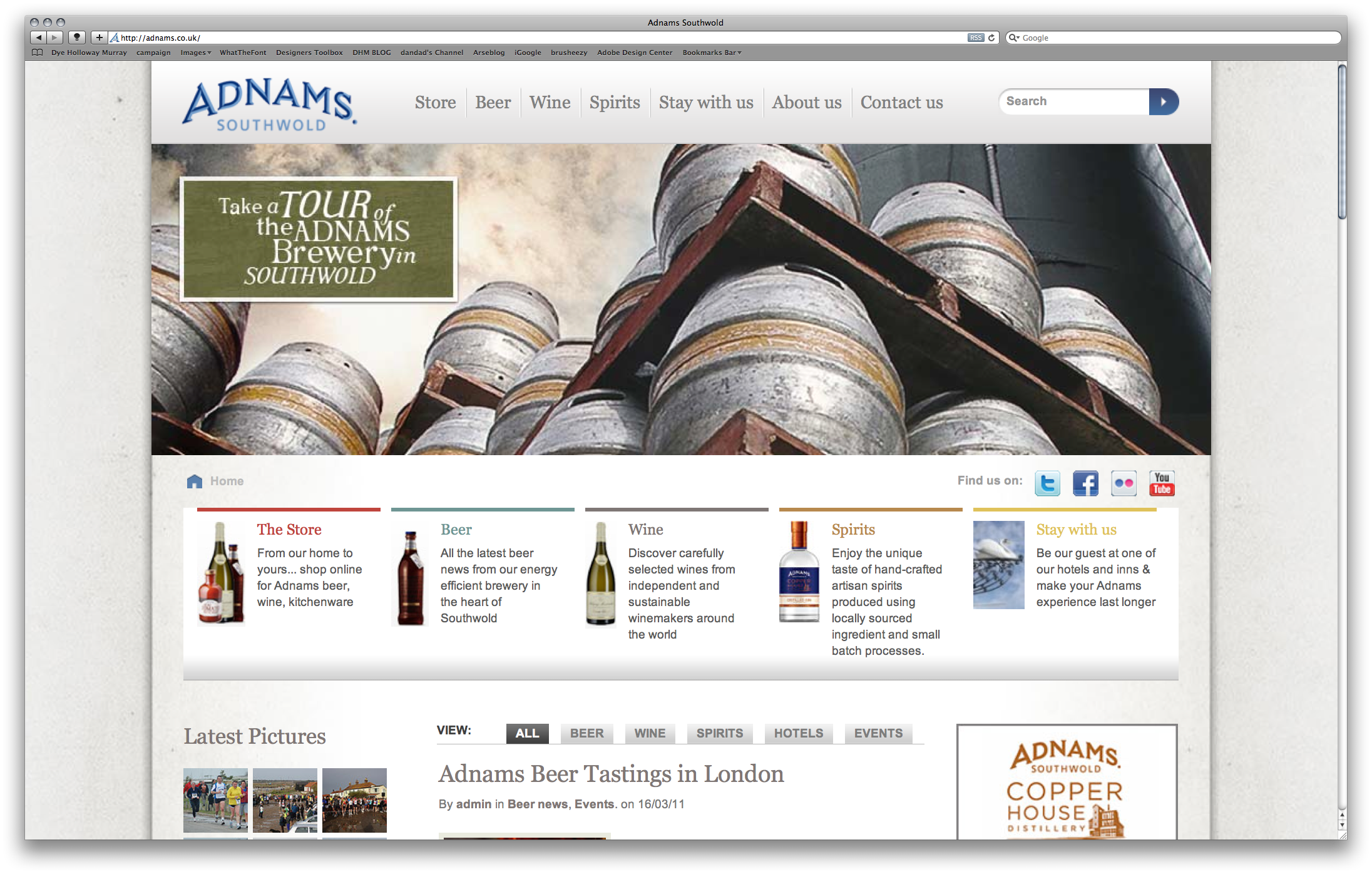This screenshot has height=874, width=1372.
Task: Click the YouTube icon next to Flickr
Action: [1162, 483]
